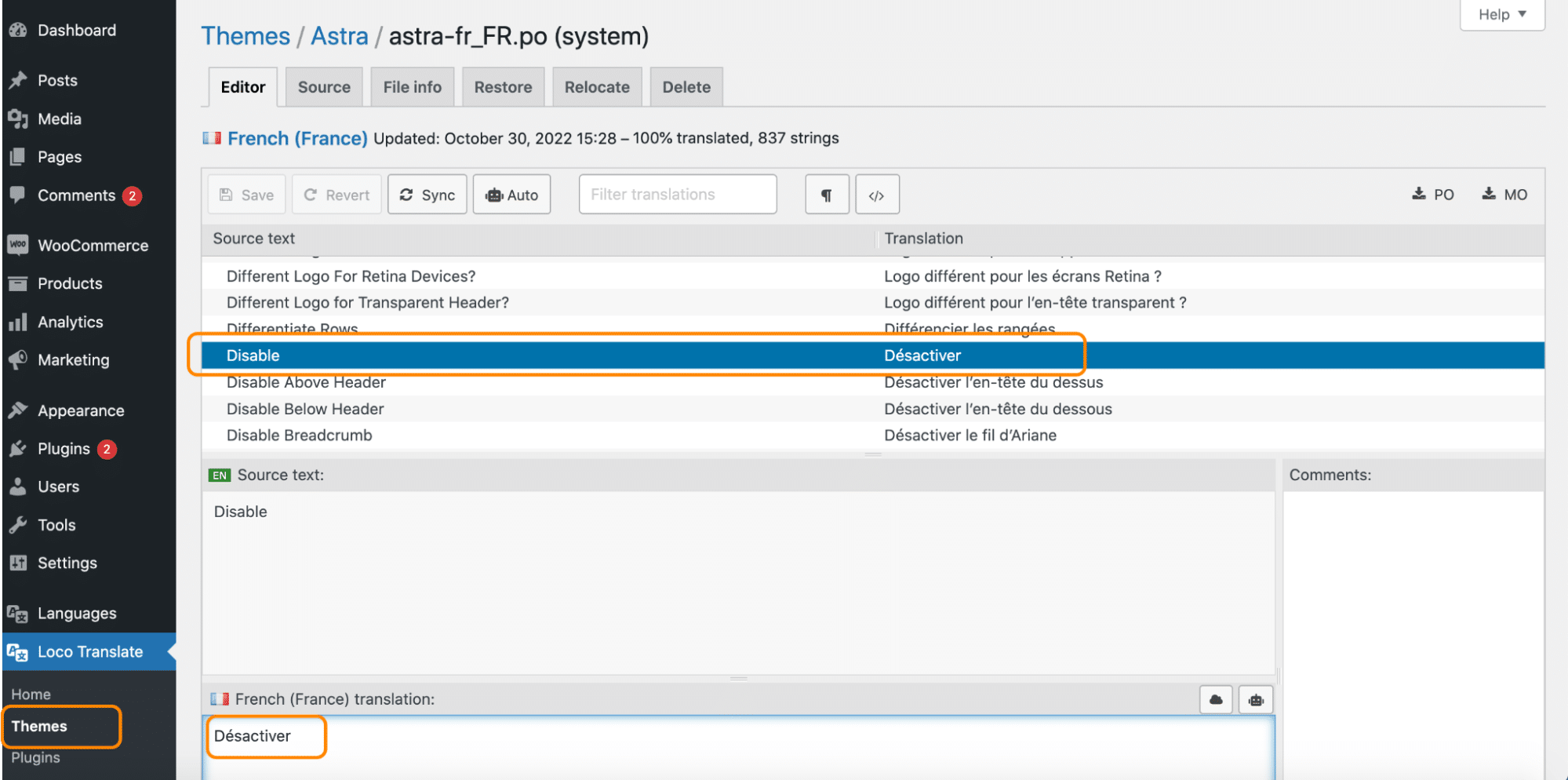The height and width of the screenshot is (780, 1568).
Task: Click the robot machine-translate icon
Action: tap(1255, 698)
